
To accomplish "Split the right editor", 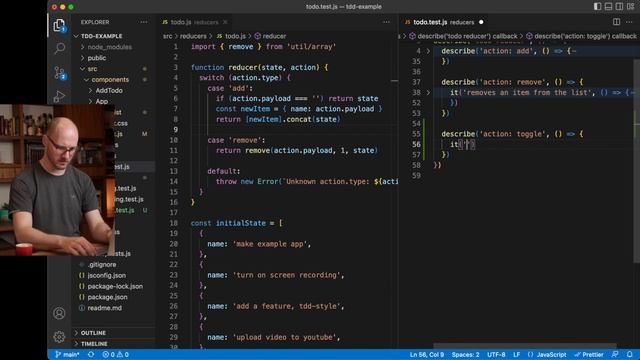I will tap(616, 22).
